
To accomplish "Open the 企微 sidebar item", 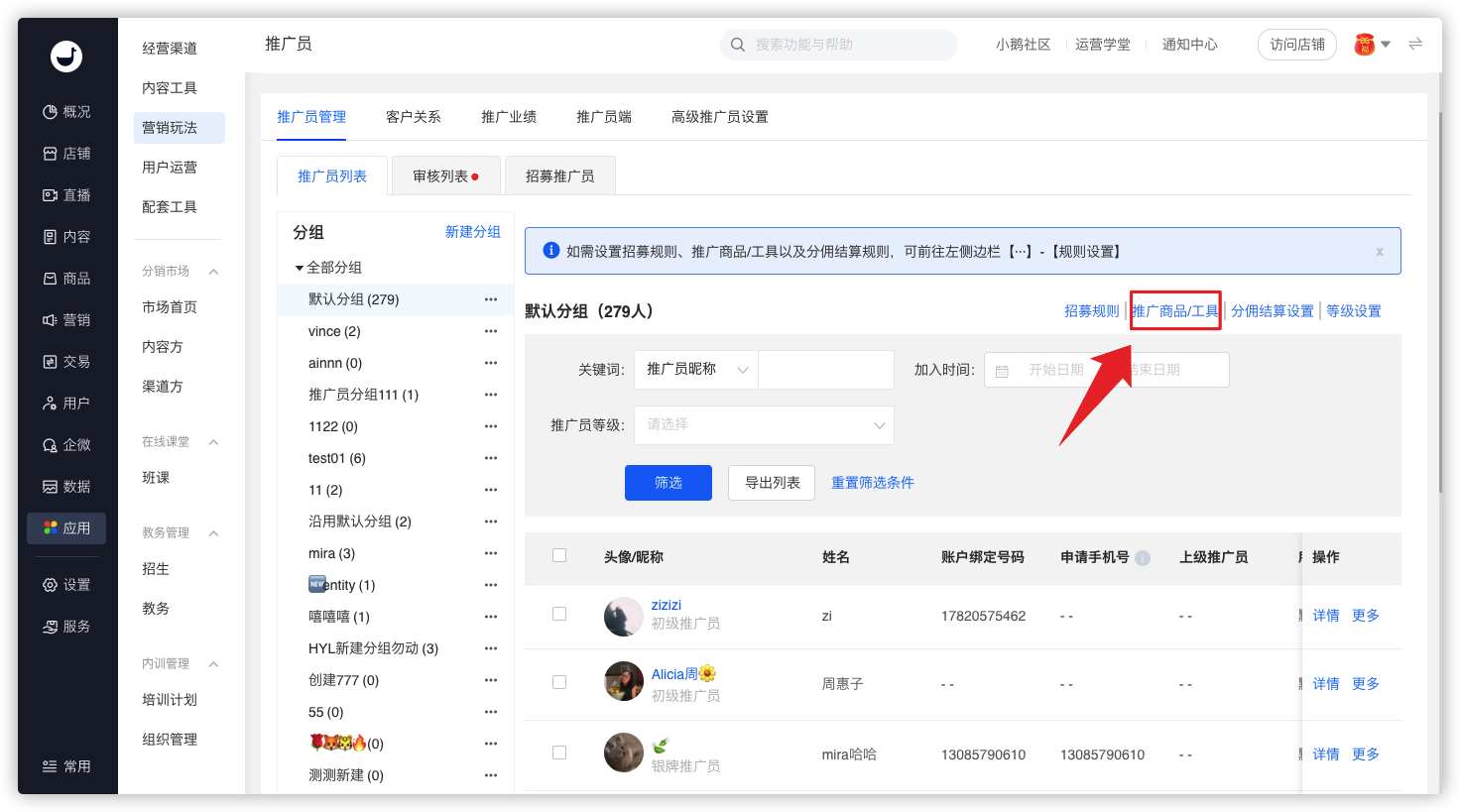I will [x=66, y=445].
